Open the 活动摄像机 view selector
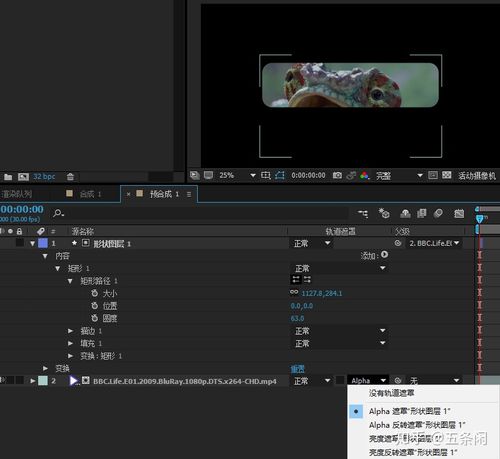 coord(477,176)
